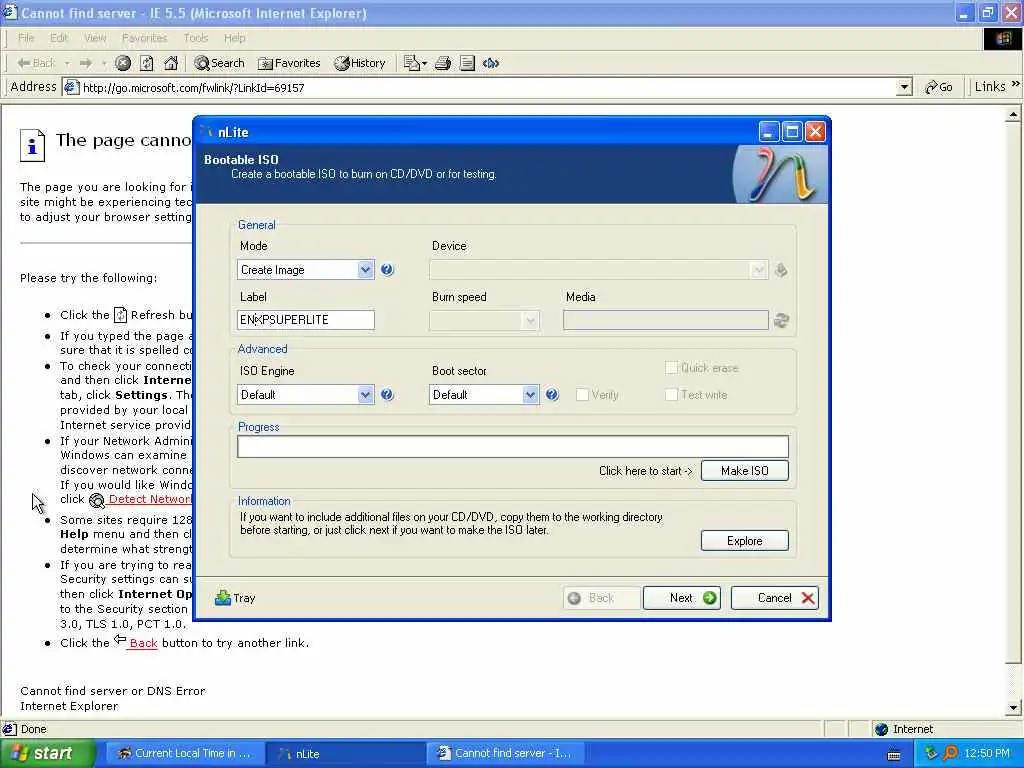Click the page scrollbar down arrow
Viewport: 1024px width, 768px height.
pyautogui.click(x=1013, y=707)
